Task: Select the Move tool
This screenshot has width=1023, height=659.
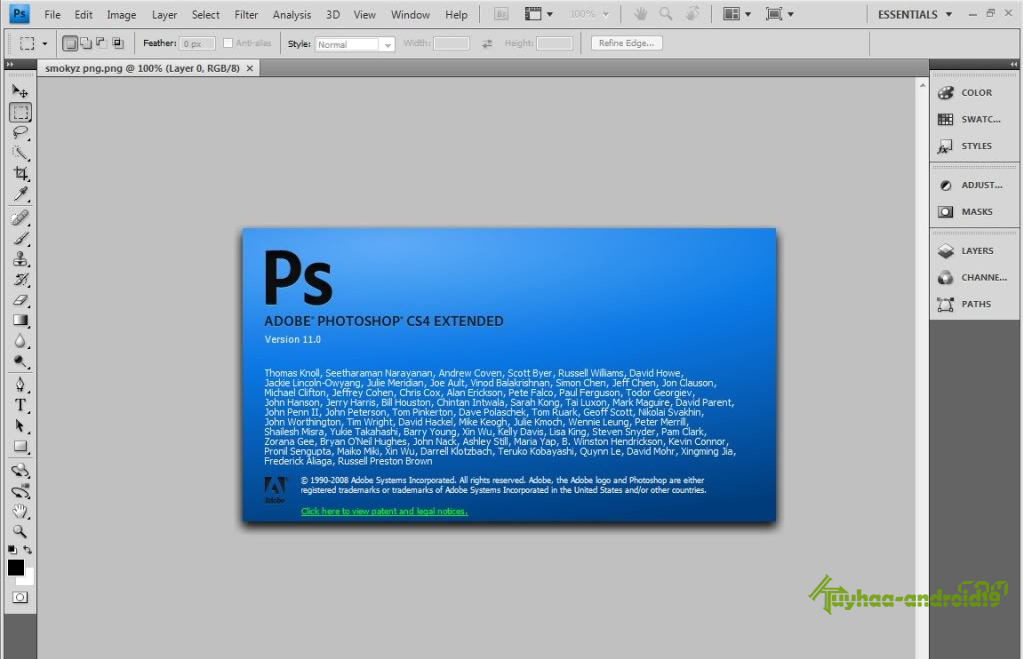Action: [x=20, y=91]
